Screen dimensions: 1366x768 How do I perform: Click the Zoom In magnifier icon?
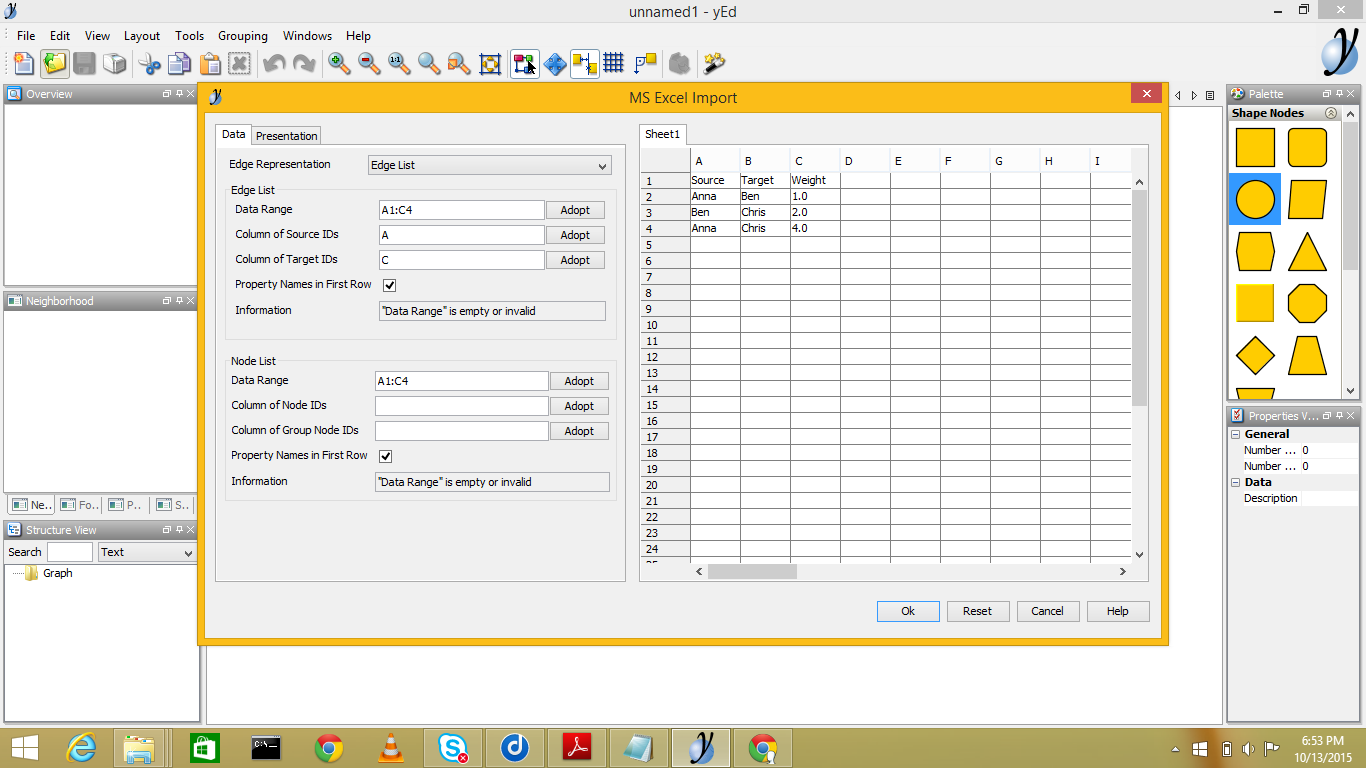tap(340, 64)
